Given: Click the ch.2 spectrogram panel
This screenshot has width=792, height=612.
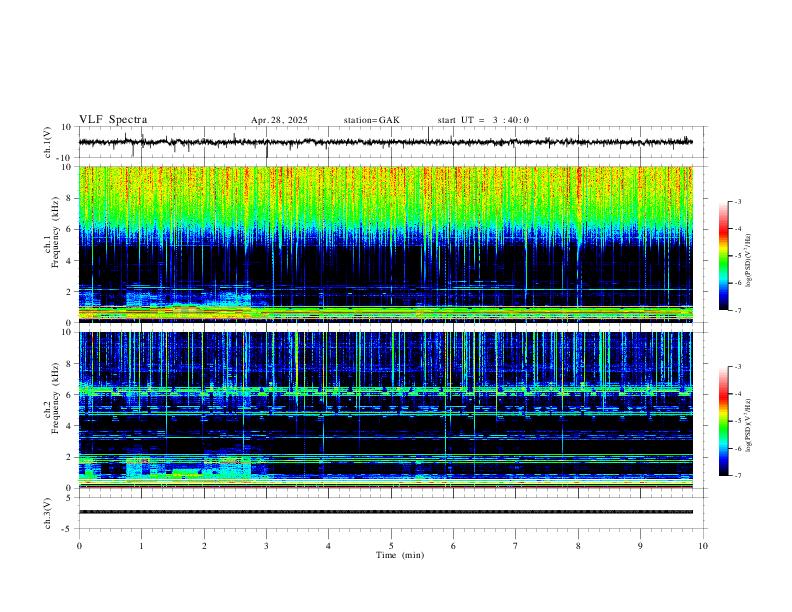Looking at the screenshot, I should (x=386, y=410).
